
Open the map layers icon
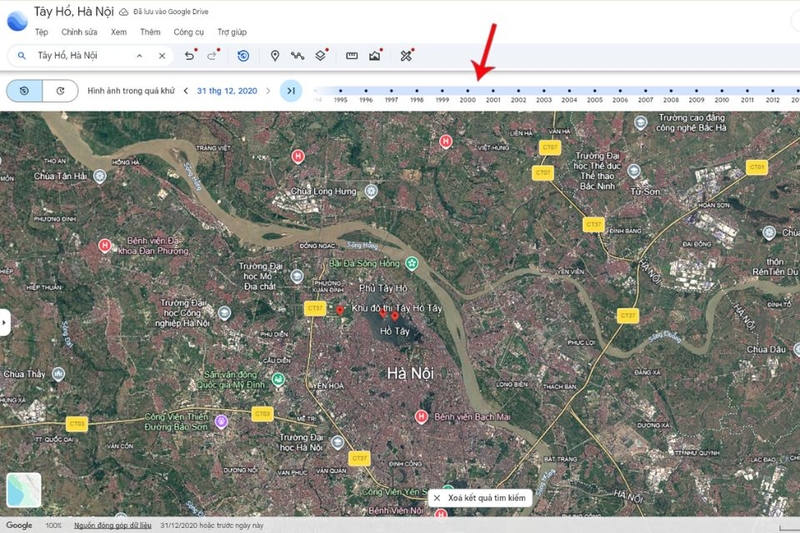coord(320,56)
